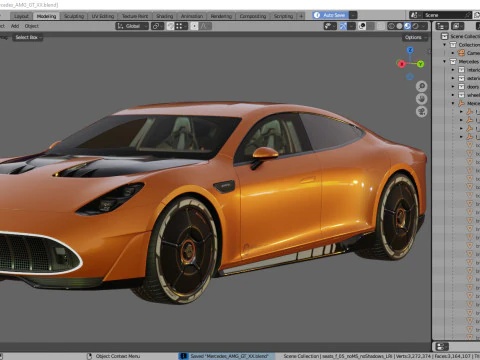480x360 pixels.
Task: Click the Z axis on navigation gizmo
Action: click(410, 50)
